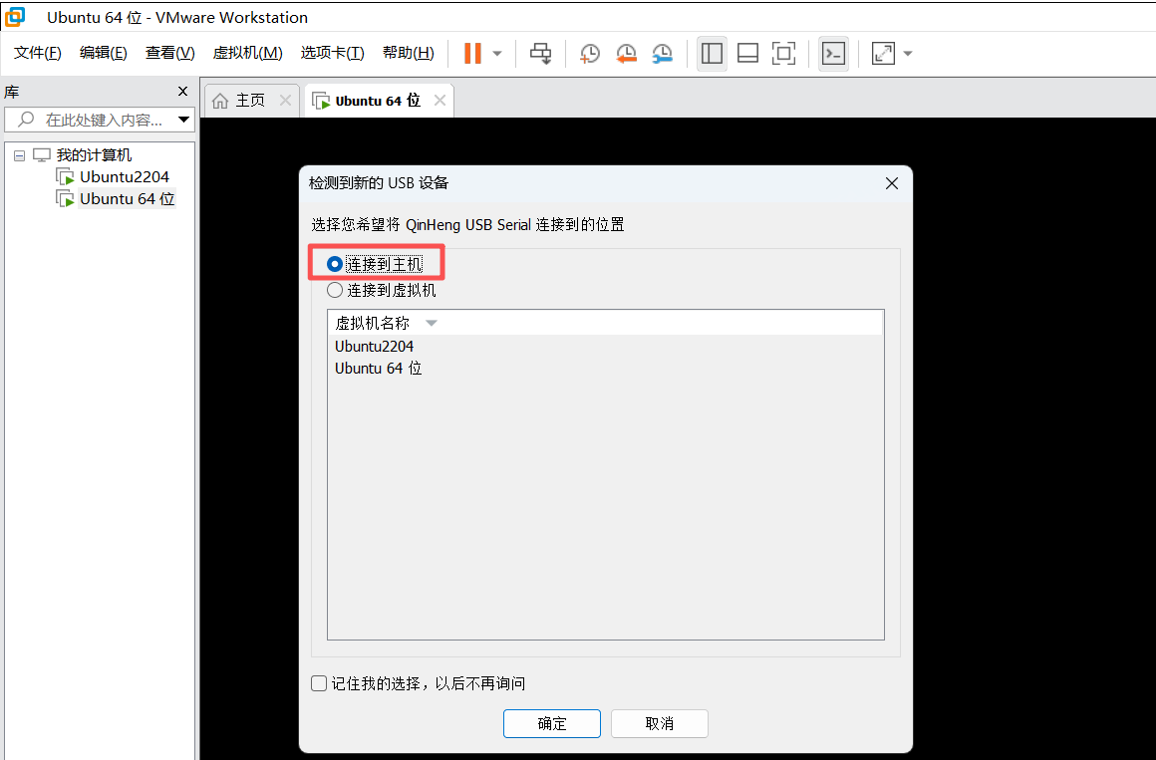Open the library search dropdown arrow
The image size is (1156, 760).
click(184, 119)
